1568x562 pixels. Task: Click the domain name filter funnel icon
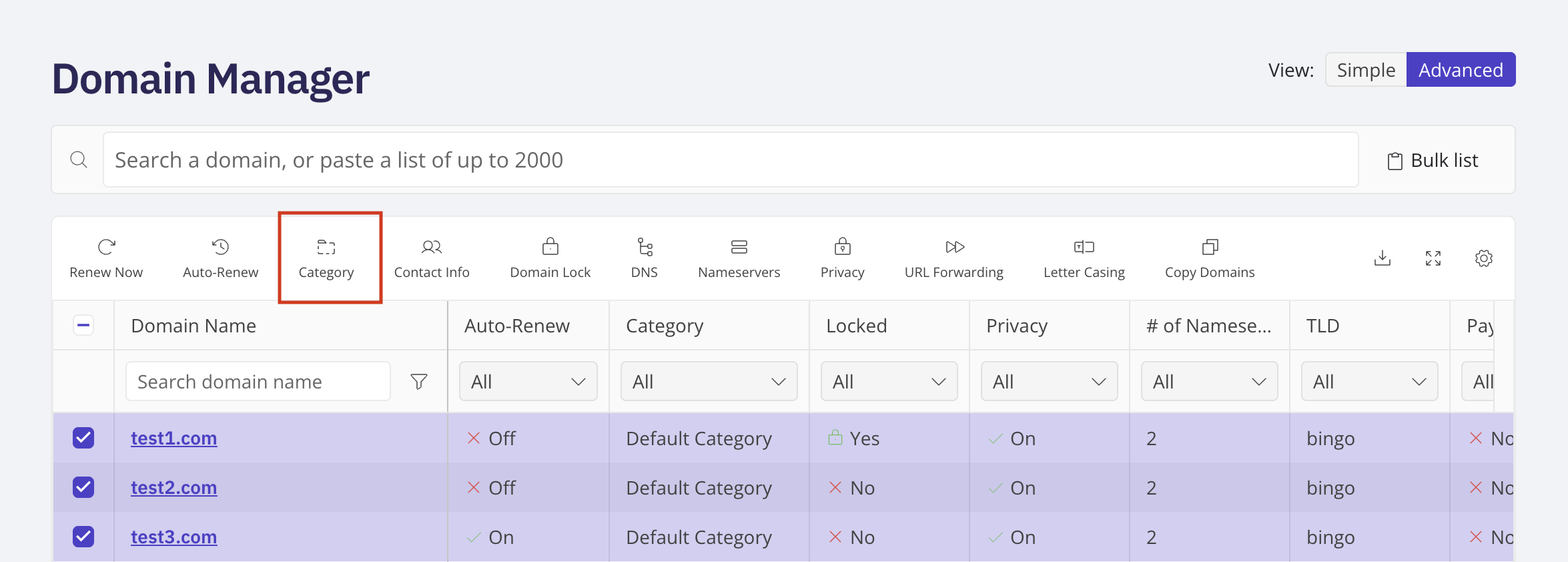tap(419, 381)
